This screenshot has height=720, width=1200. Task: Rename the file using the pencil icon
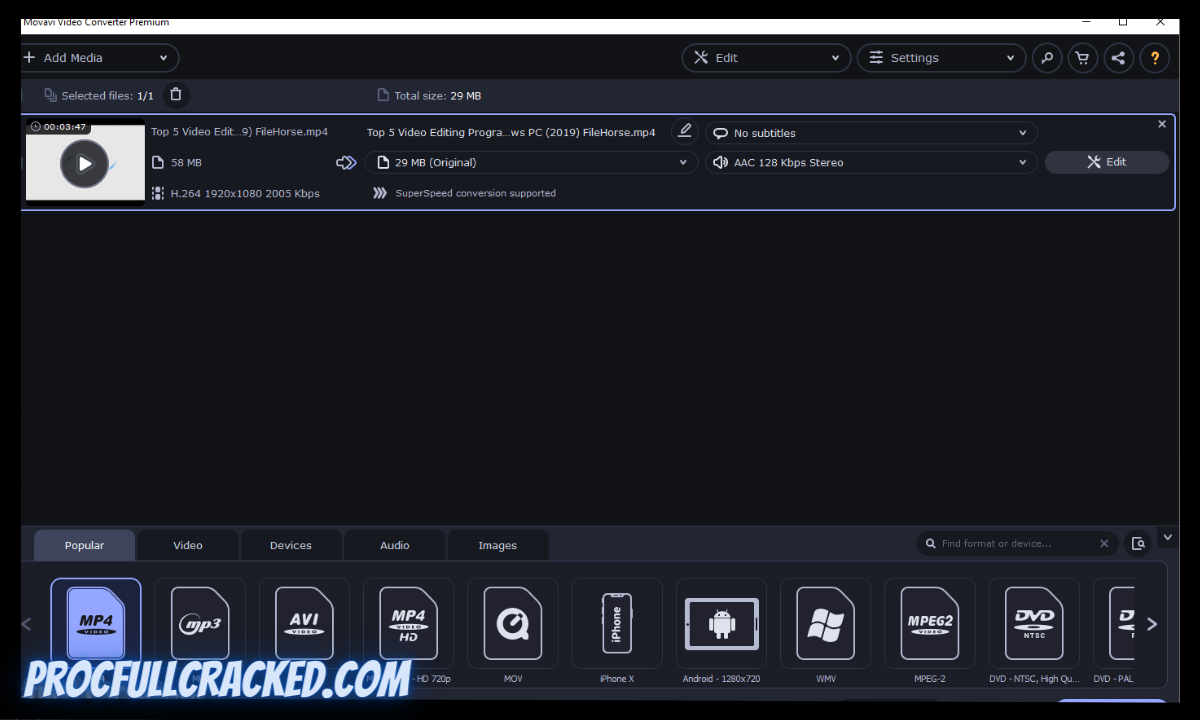click(684, 131)
